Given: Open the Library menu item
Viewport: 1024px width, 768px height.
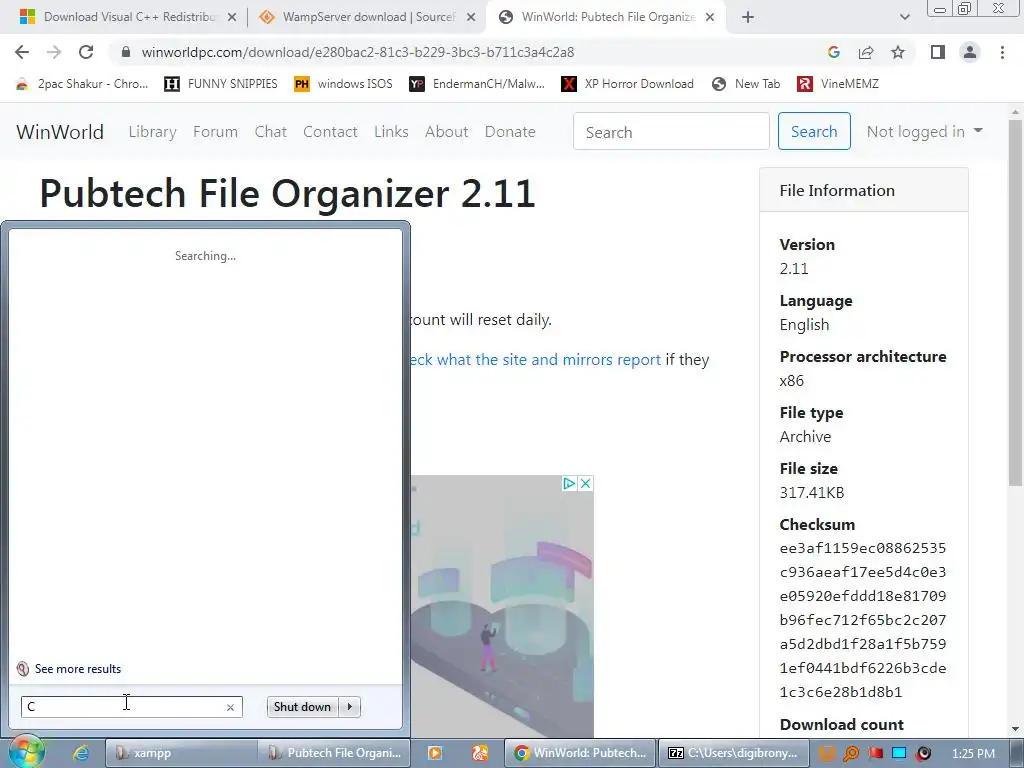Looking at the screenshot, I should pyautogui.click(x=152, y=132).
